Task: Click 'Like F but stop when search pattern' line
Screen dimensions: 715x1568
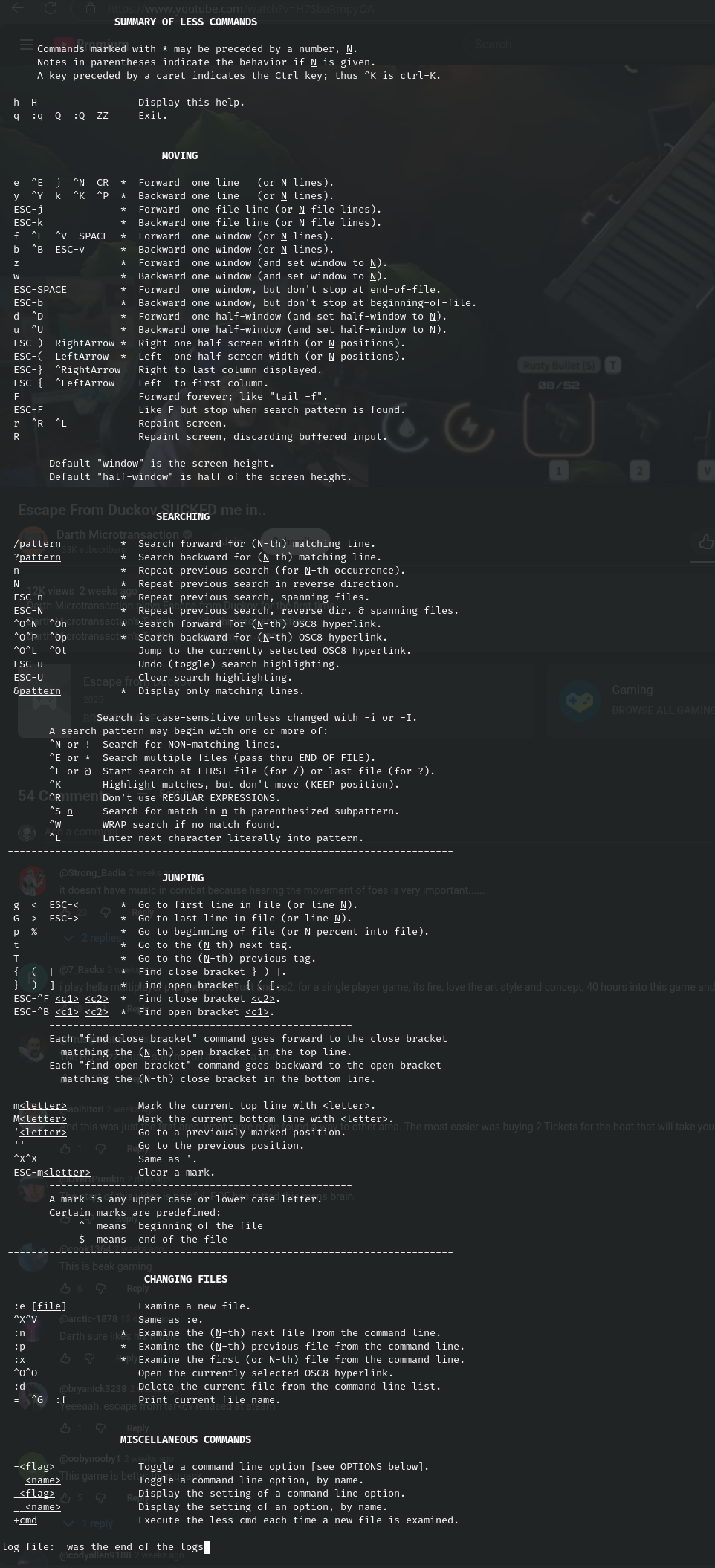Action: [x=271, y=409]
